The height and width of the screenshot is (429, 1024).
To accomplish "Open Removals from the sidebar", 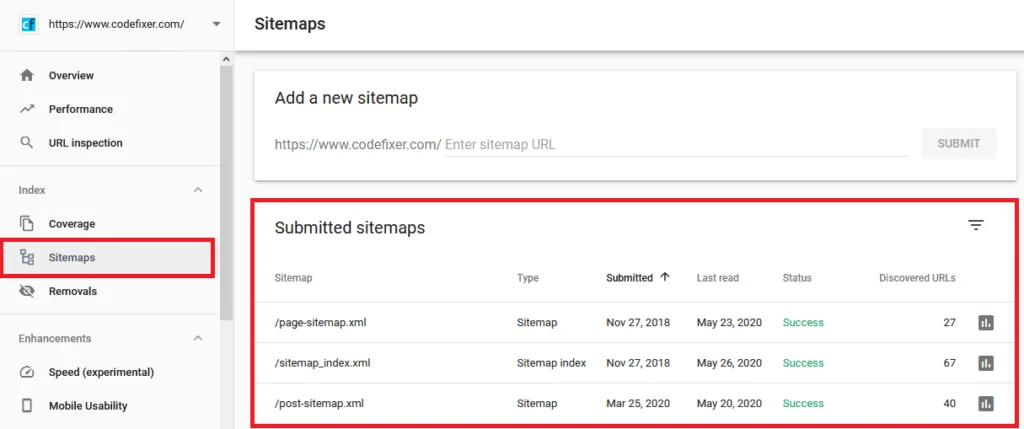I will [72, 292].
